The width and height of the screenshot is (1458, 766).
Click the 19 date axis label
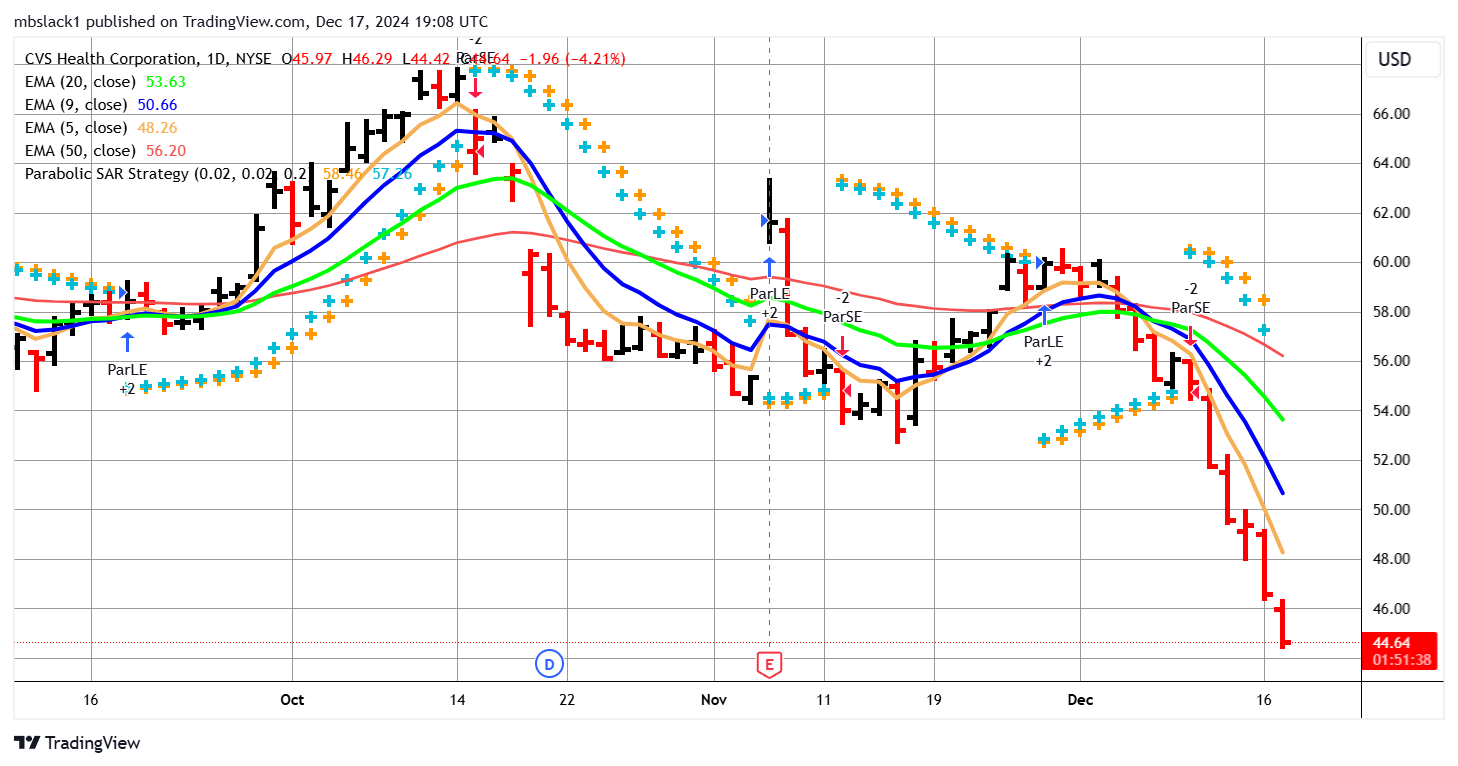coord(933,699)
